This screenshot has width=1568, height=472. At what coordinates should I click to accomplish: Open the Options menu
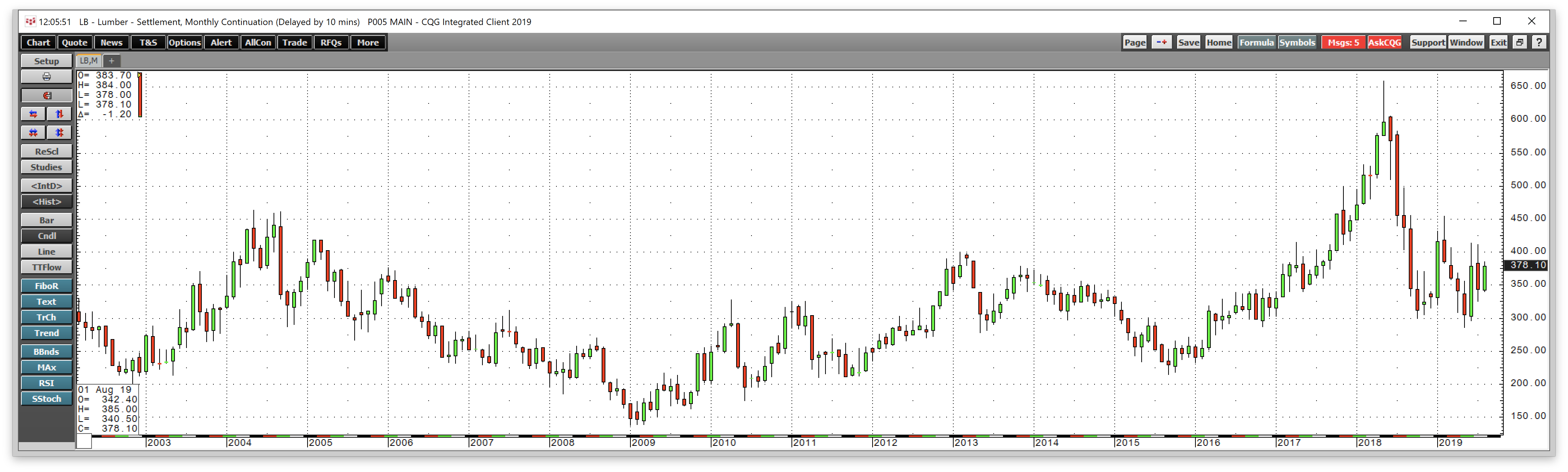point(185,42)
